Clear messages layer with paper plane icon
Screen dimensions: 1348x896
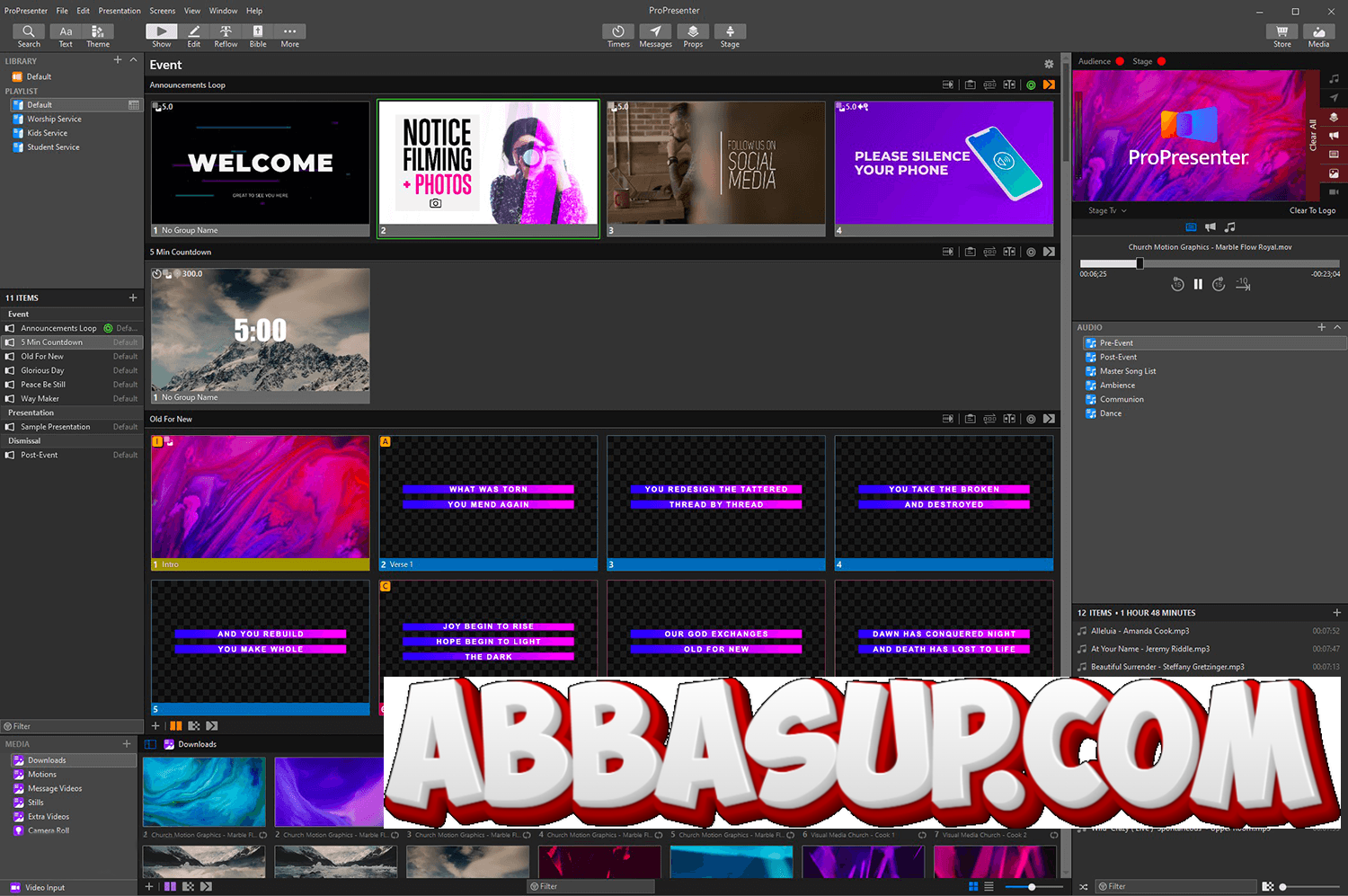pyautogui.click(x=1334, y=98)
